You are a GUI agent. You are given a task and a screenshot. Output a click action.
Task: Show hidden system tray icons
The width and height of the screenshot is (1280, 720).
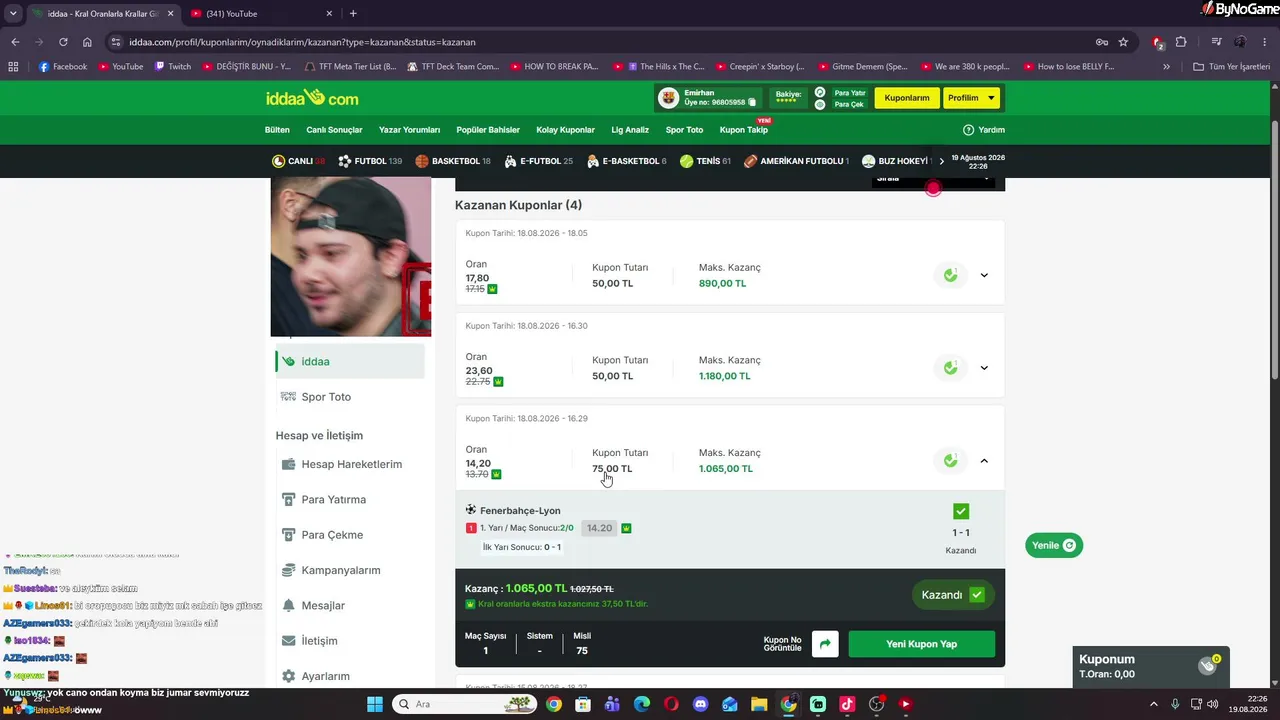[x=1153, y=704]
